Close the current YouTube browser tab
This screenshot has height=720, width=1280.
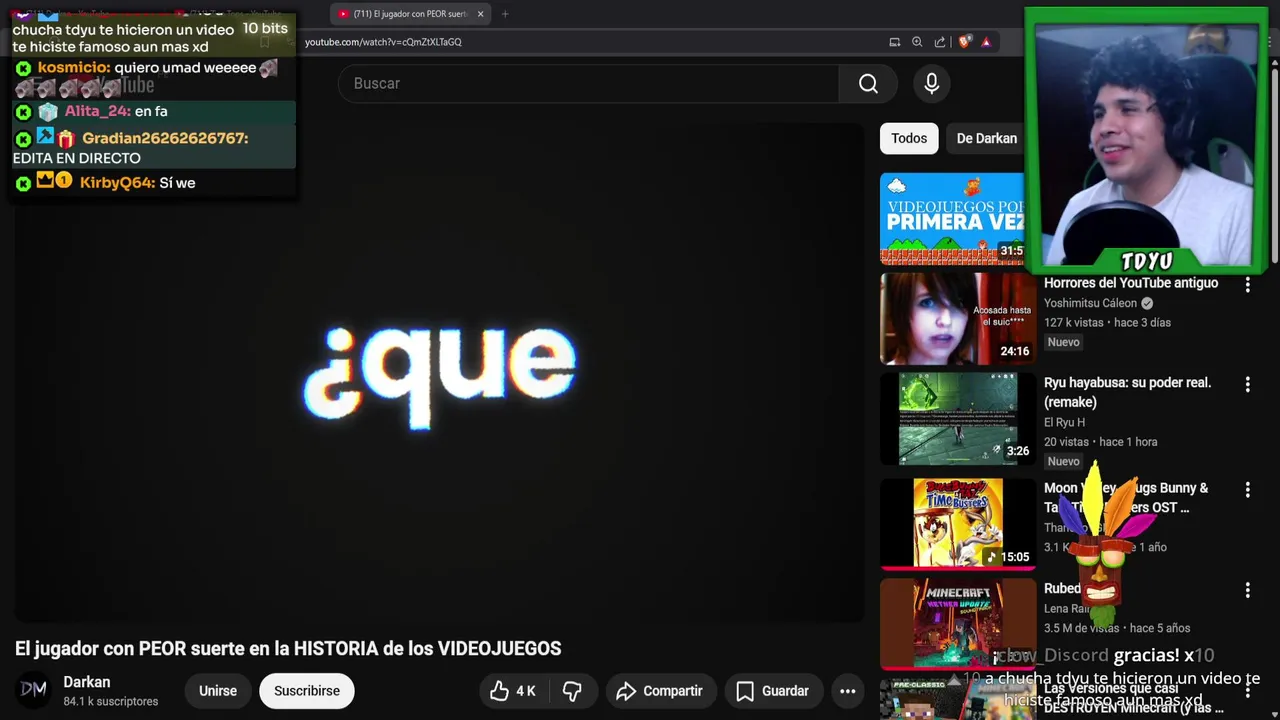[480, 14]
